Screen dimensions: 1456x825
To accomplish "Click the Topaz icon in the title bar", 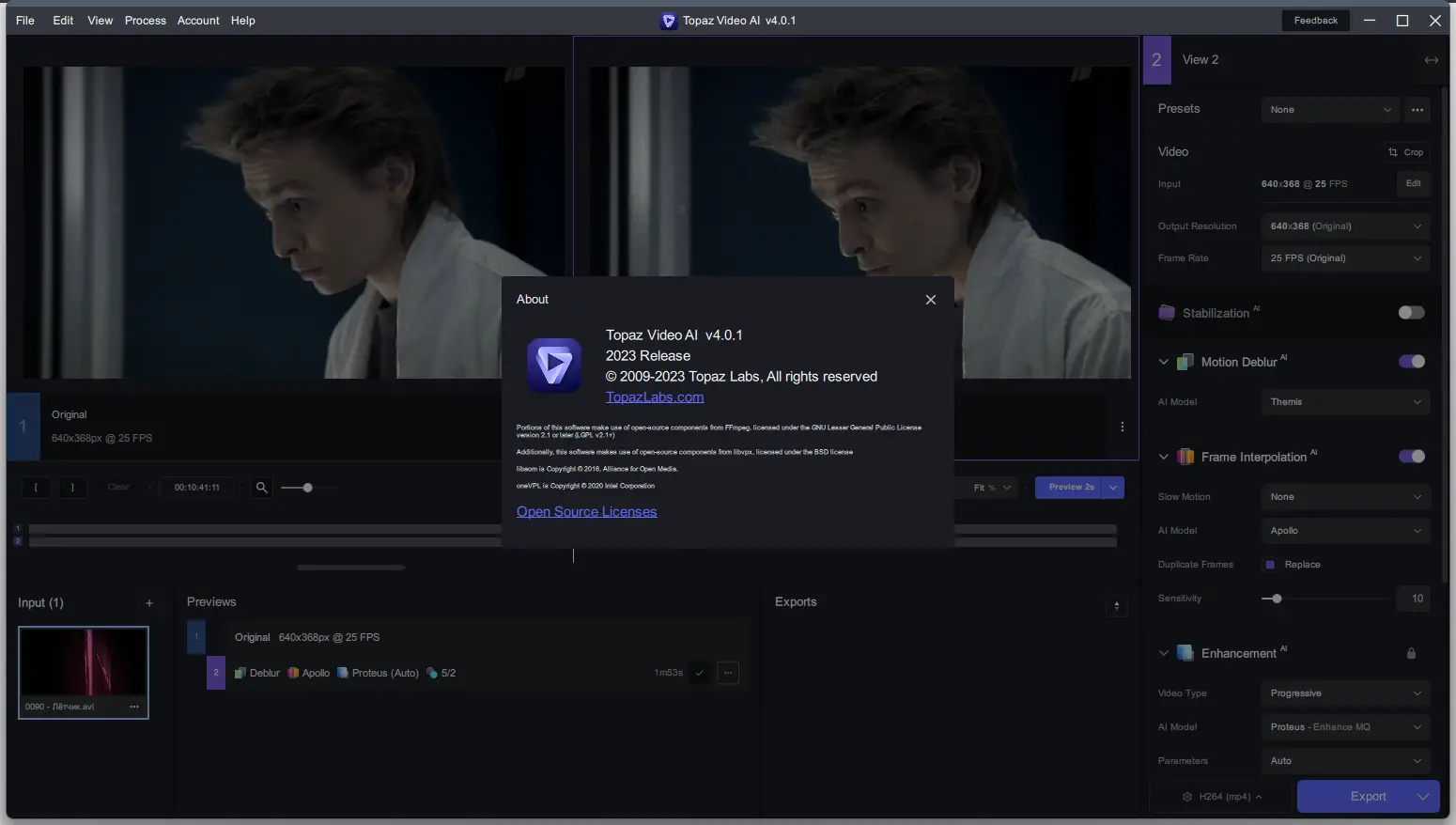I will (669, 21).
